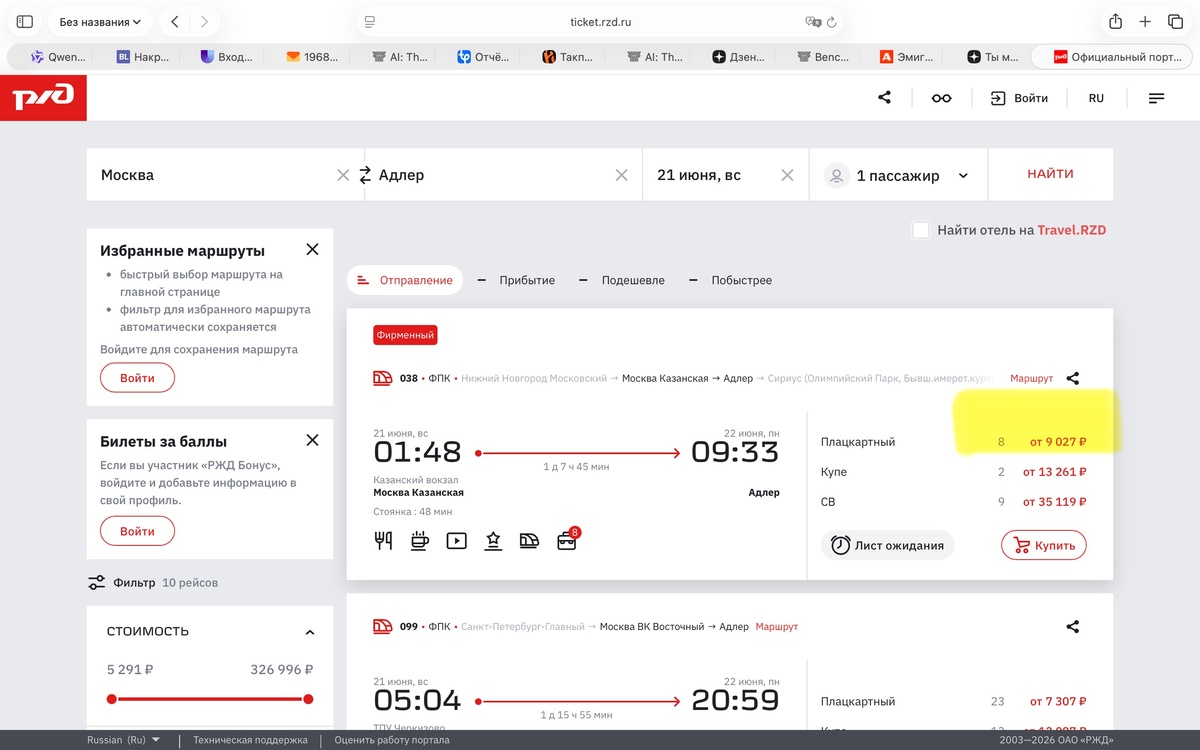This screenshot has height=750, width=1200.
Task: Open the 1 пассажир dropdown
Action: 898,175
